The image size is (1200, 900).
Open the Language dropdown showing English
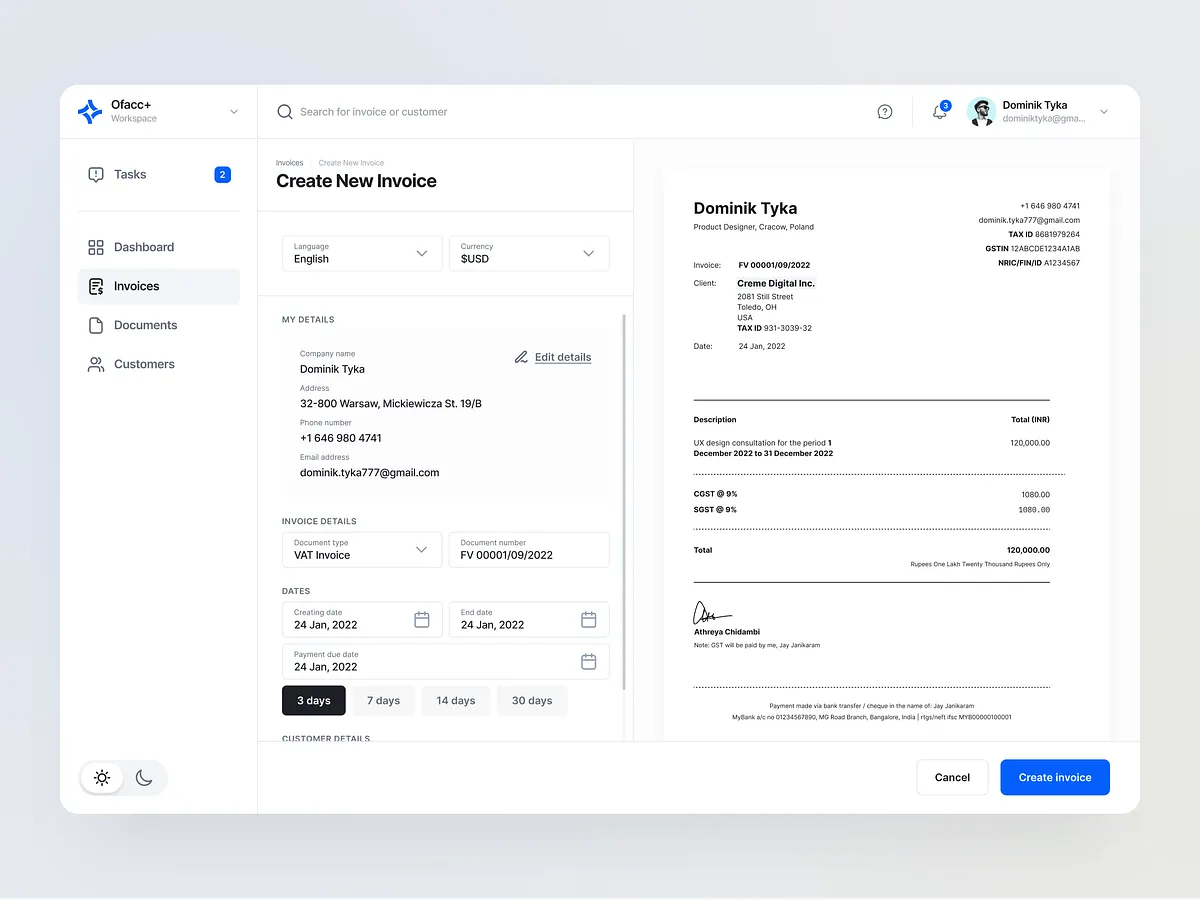click(x=361, y=253)
